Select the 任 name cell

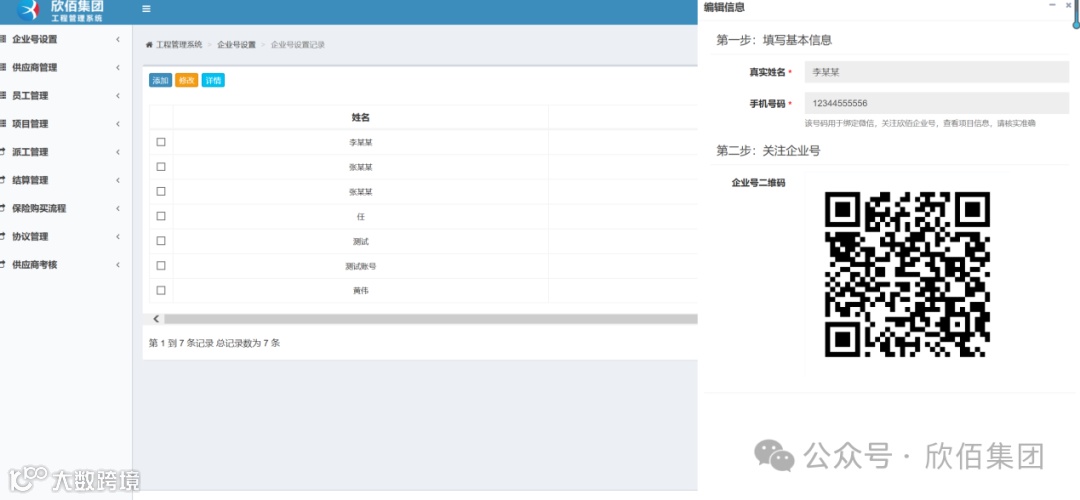360,216
